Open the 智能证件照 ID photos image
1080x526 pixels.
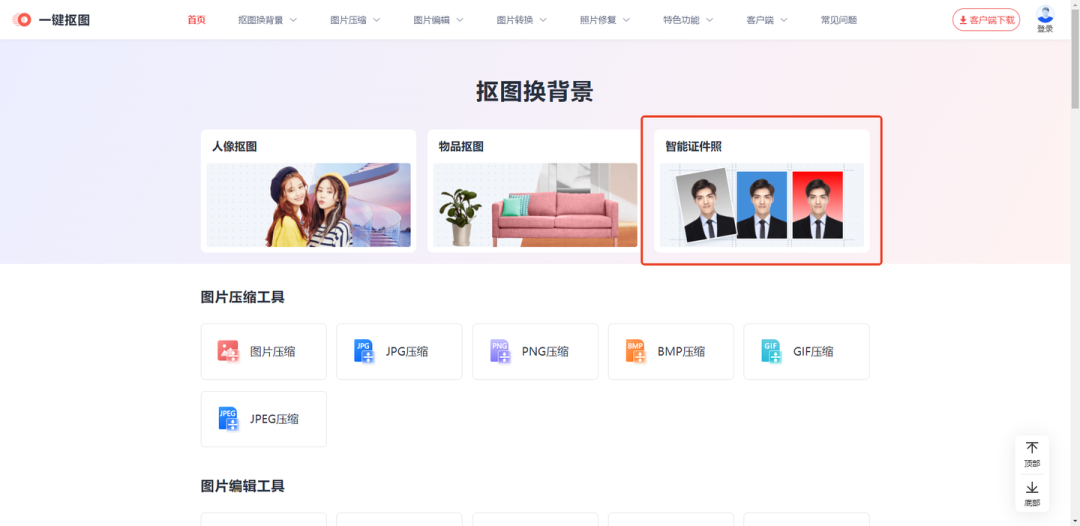point(762,205)
